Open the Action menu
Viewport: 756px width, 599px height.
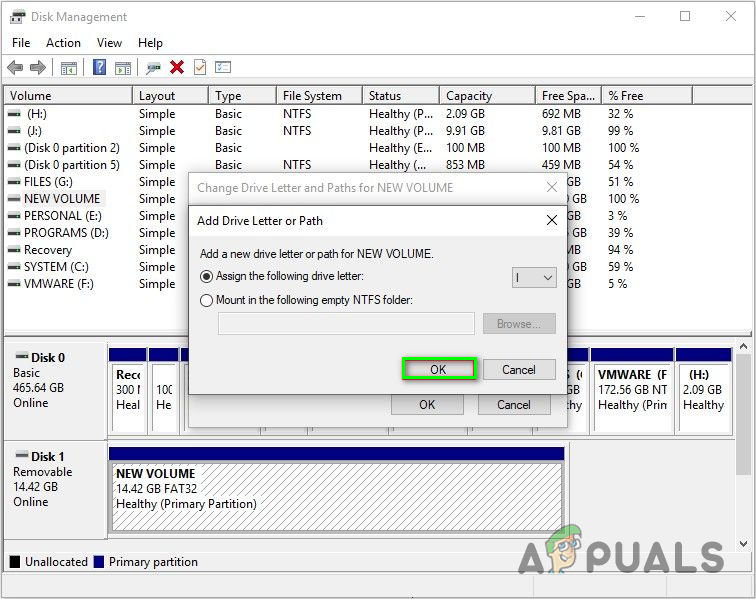(x=63, y=43)
